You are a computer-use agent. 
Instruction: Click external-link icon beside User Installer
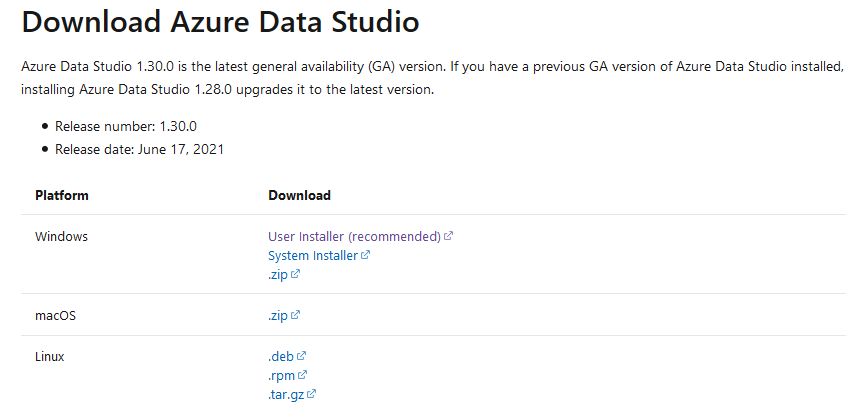(449, 237)
